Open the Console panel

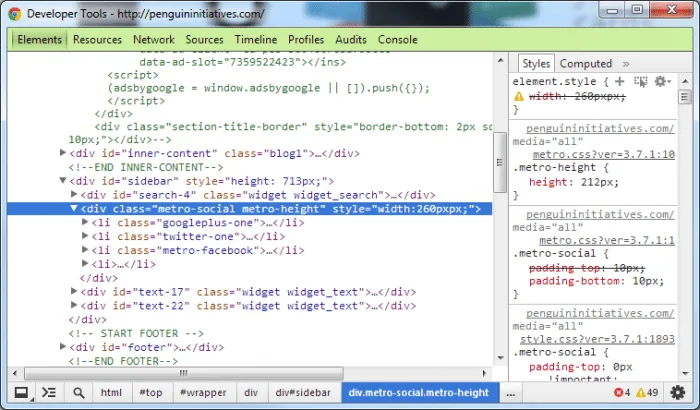pos(398,39)
